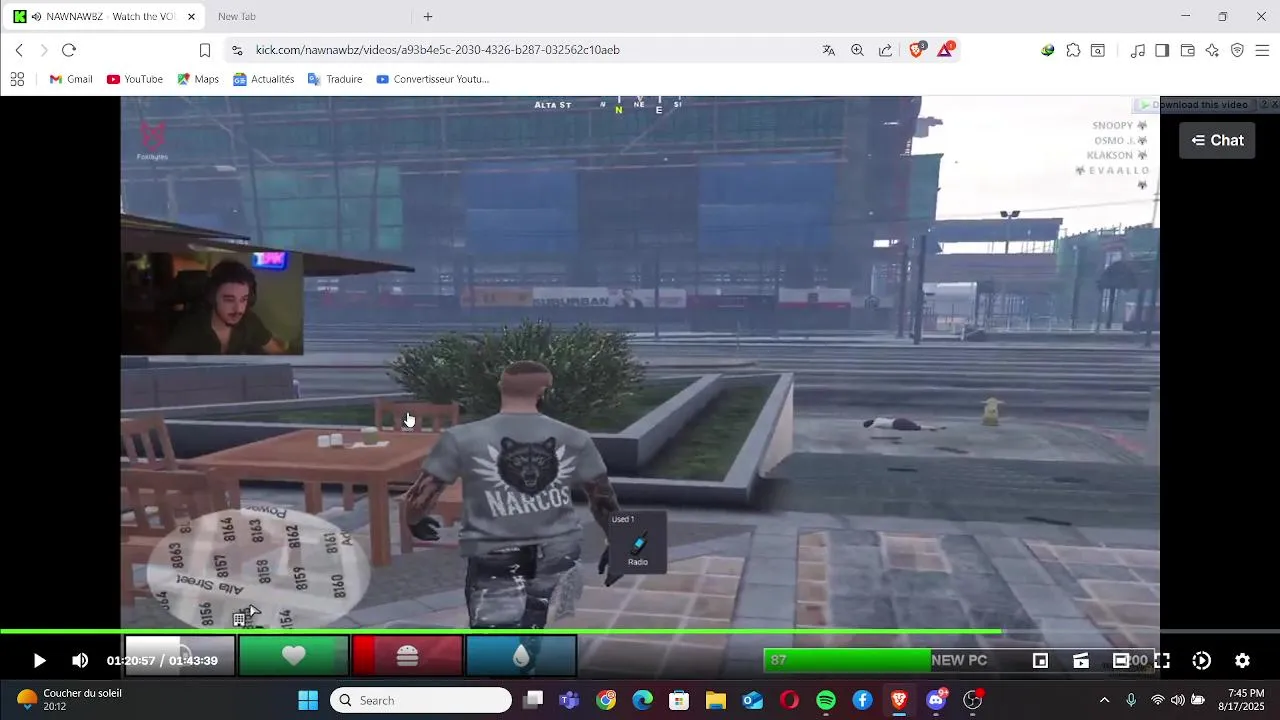1280x720 pixels.
Task: Open Microsoft Teams from taskbar
Action: pos(569,700)
